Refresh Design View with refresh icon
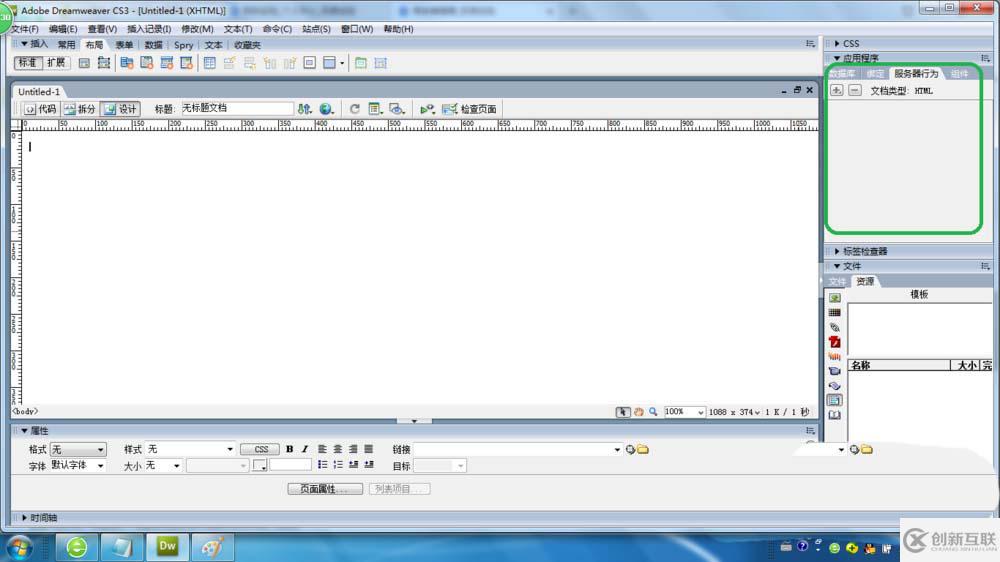 coord(355,109)
